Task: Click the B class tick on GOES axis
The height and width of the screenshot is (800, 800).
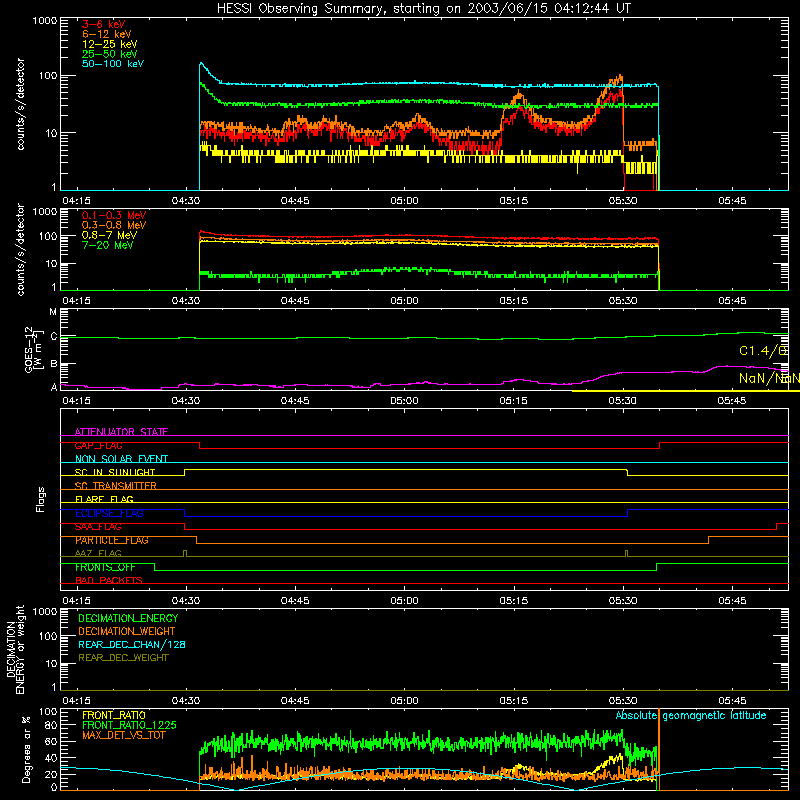Action: click(x=53, y=364)
